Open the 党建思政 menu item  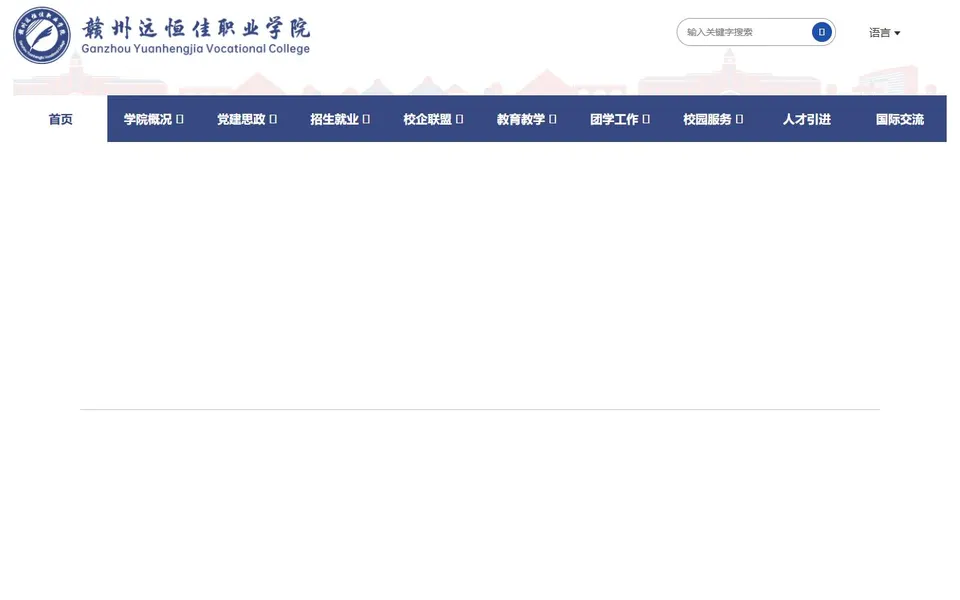click(241, 119)
